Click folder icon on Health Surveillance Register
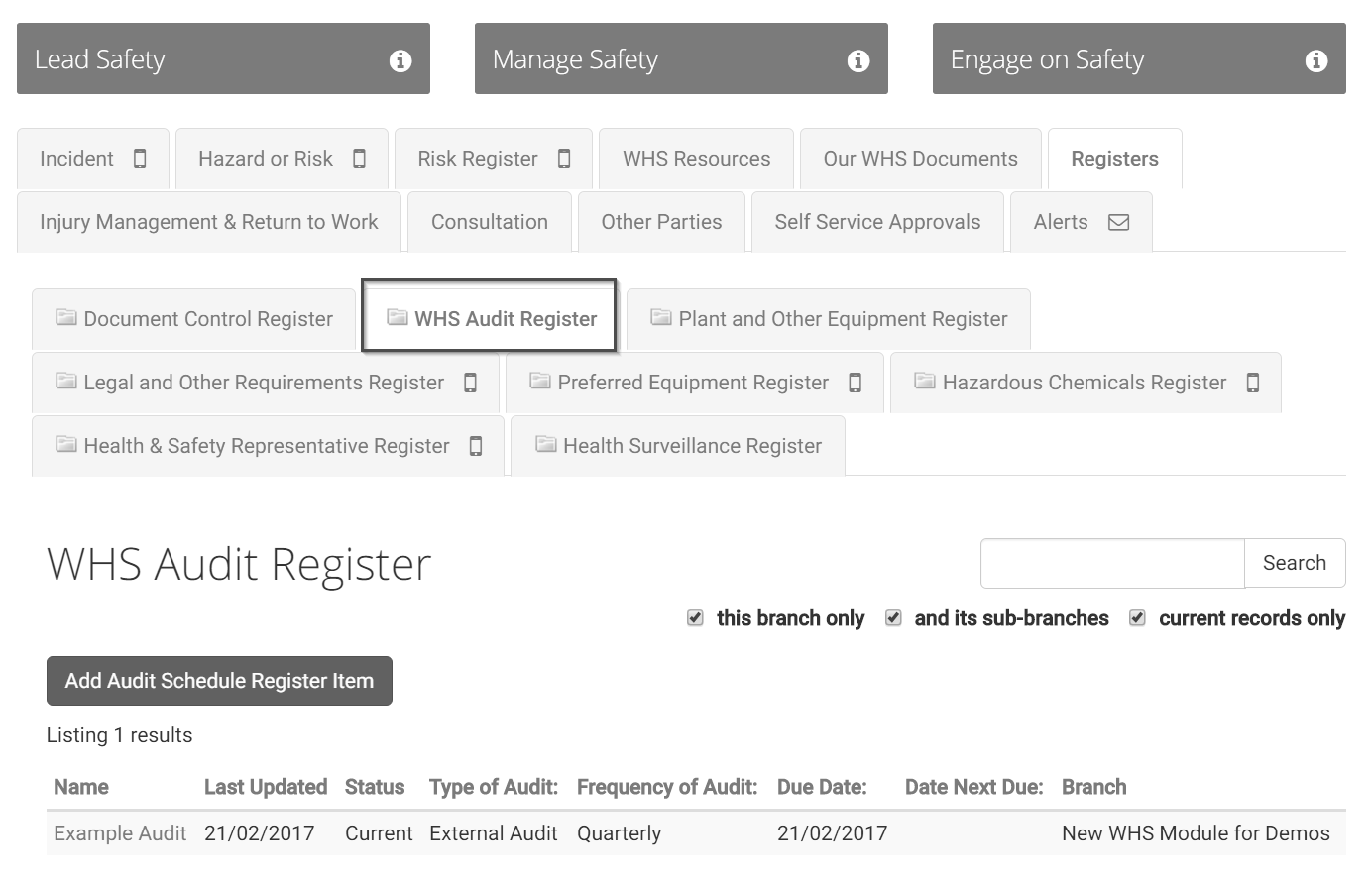 pos(546,445)
